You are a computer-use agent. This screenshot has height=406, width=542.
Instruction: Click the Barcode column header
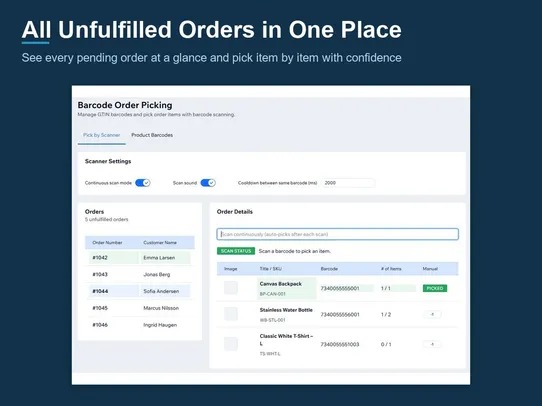[329, 268]
